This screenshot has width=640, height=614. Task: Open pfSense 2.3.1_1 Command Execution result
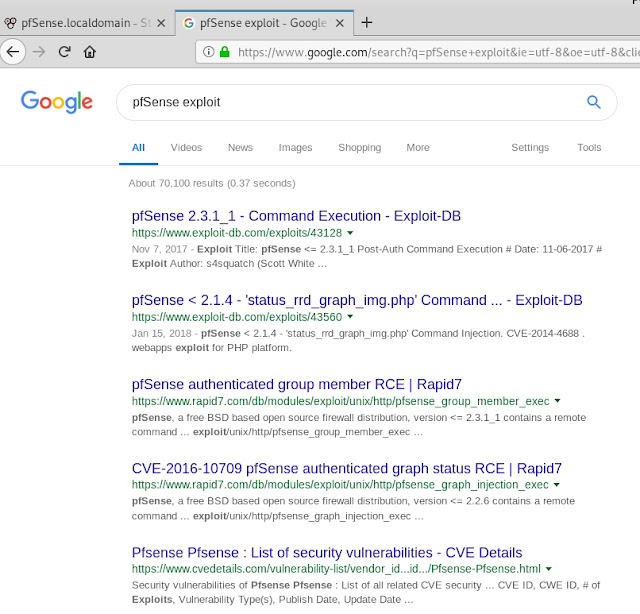click(296, 216)
